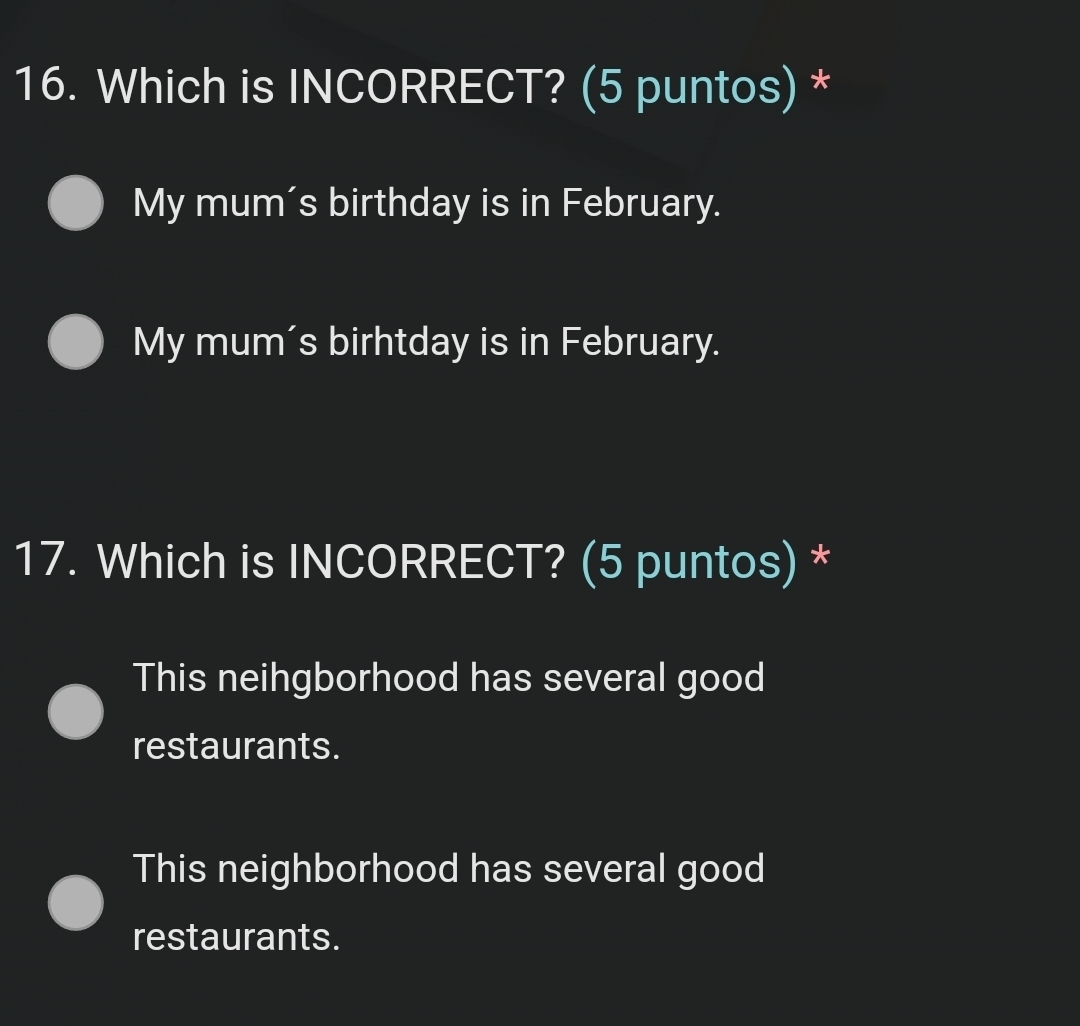The image size is (1080, 1026).
Task: Click the question 16 heading text
Action: [x=330, y=86]
